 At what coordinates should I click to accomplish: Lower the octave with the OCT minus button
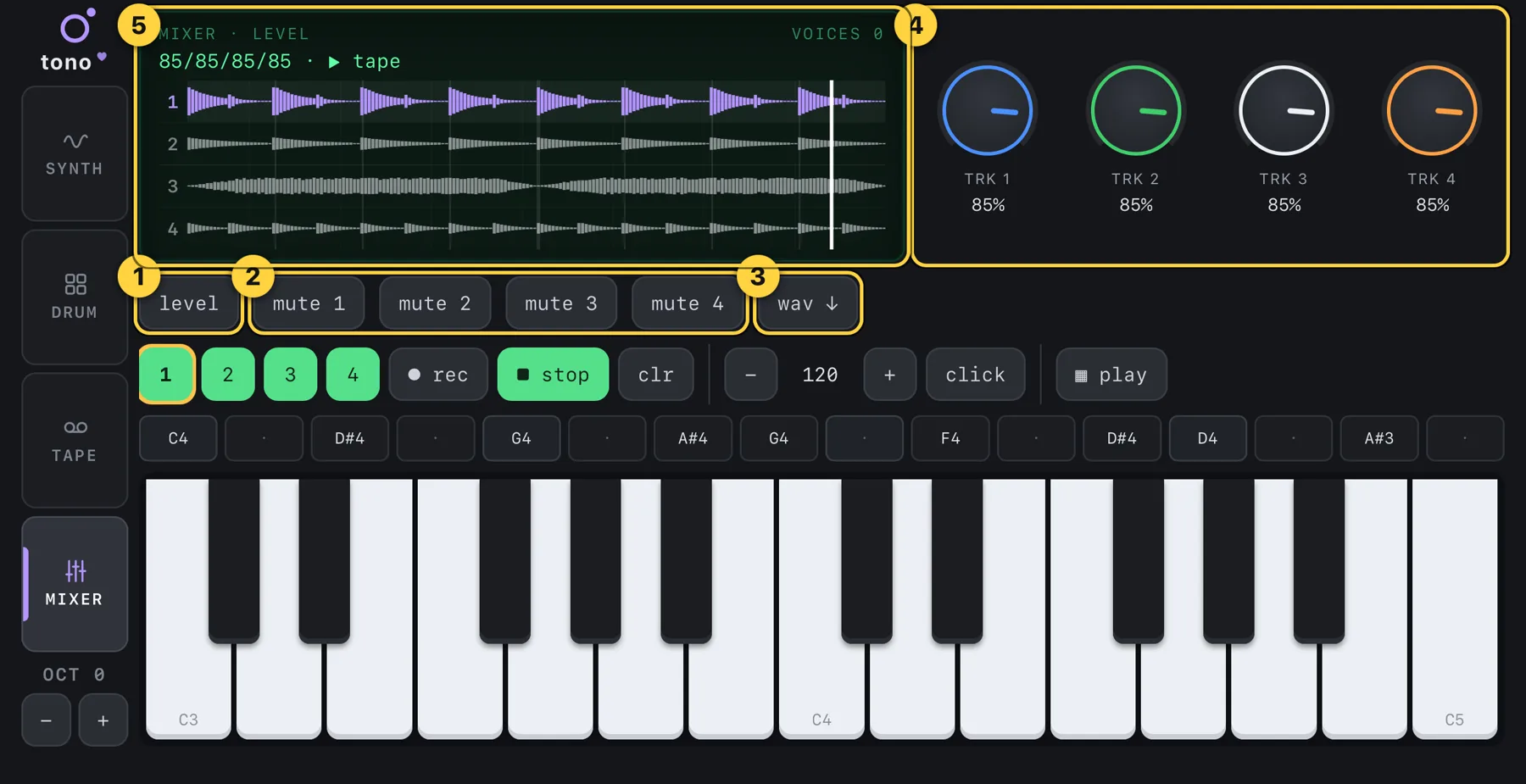pyautogui.click(x=46, y=720)
